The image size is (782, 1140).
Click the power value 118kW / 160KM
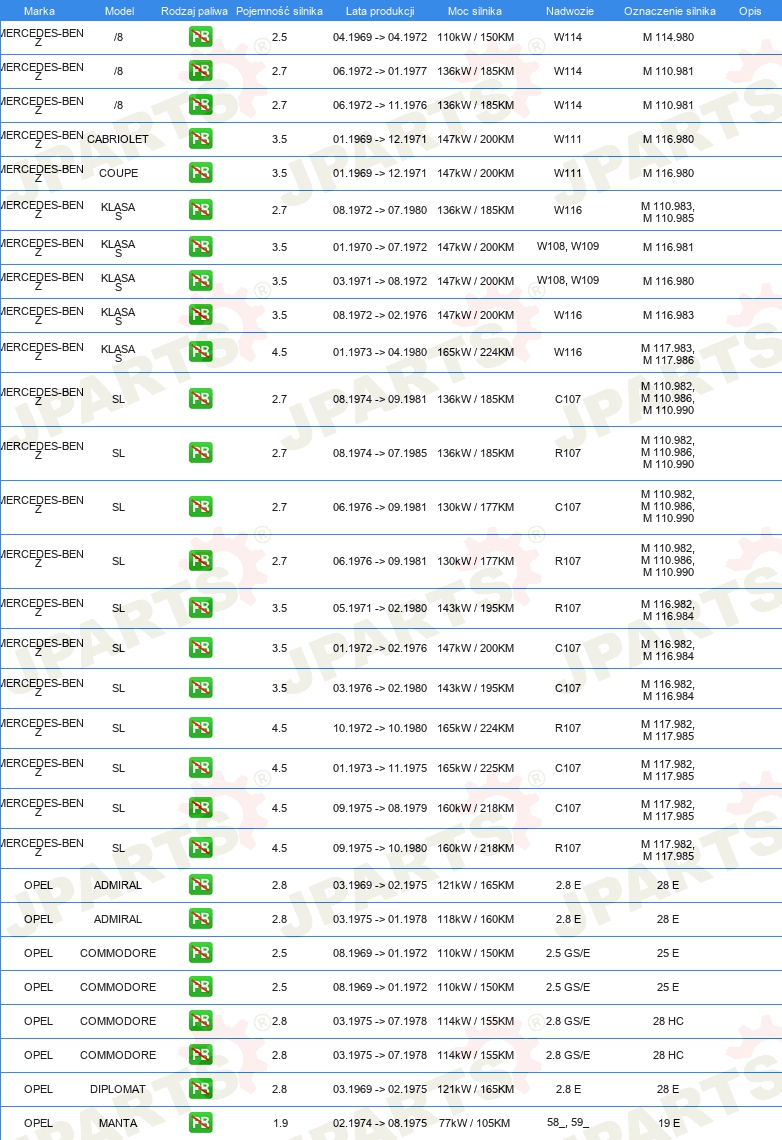(x=475, y=919)
